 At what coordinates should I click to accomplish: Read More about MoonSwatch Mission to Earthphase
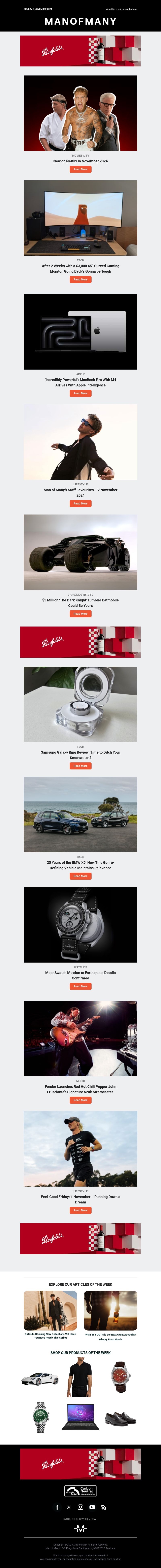80,986
